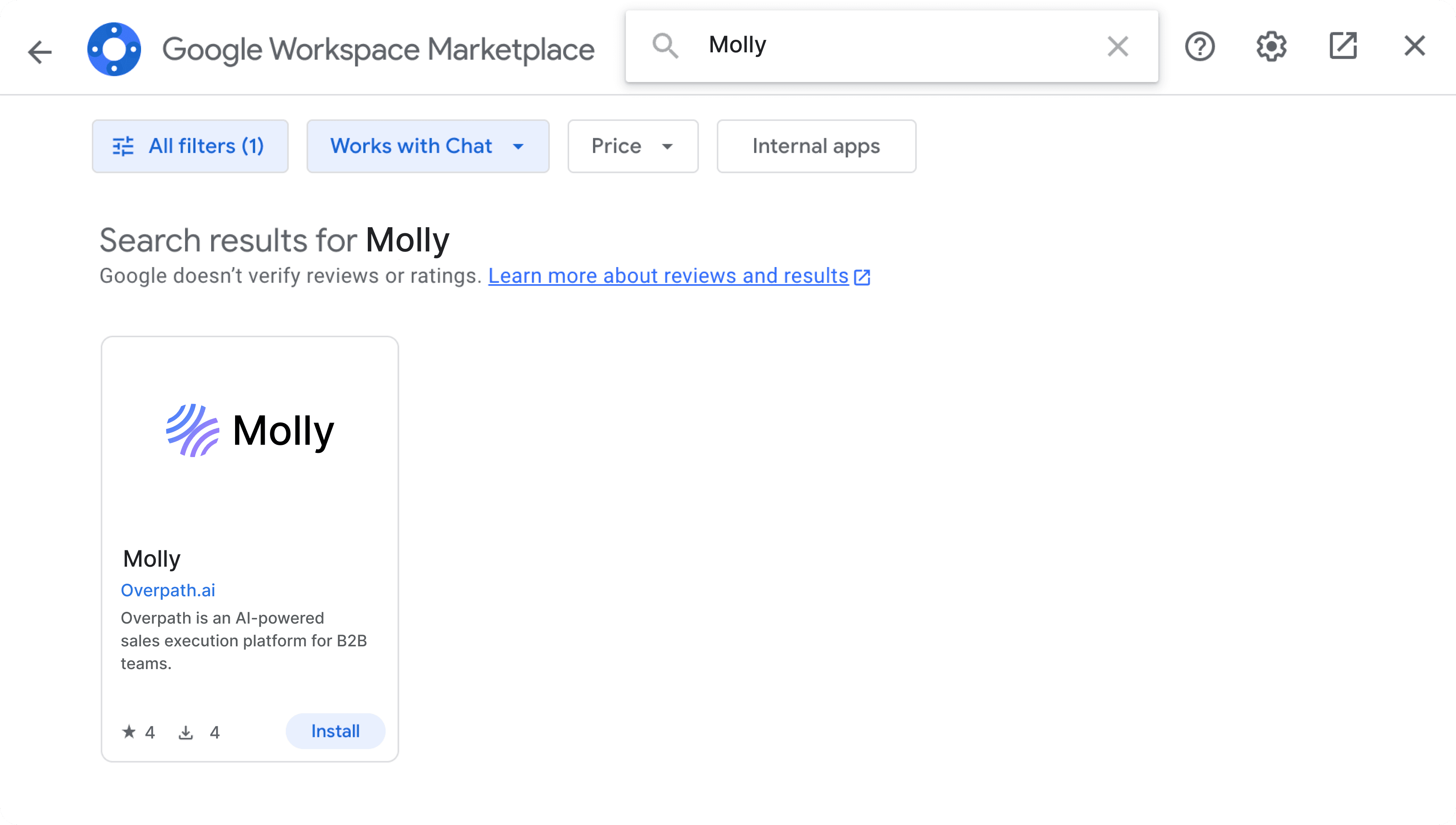This screenshot has height=825, width=1456.
Task: Expand the Price filter dropdown
Action: pos(632,146)
